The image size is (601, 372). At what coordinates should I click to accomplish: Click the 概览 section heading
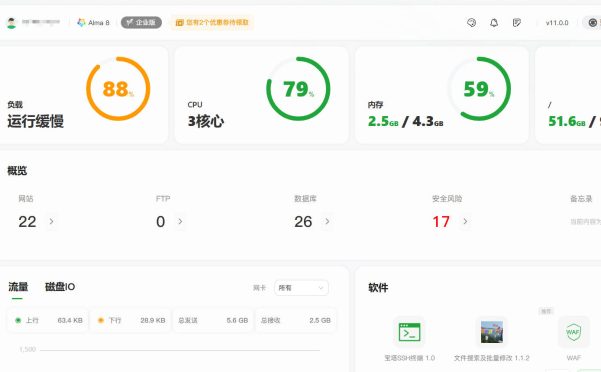(x=17, y=170)
